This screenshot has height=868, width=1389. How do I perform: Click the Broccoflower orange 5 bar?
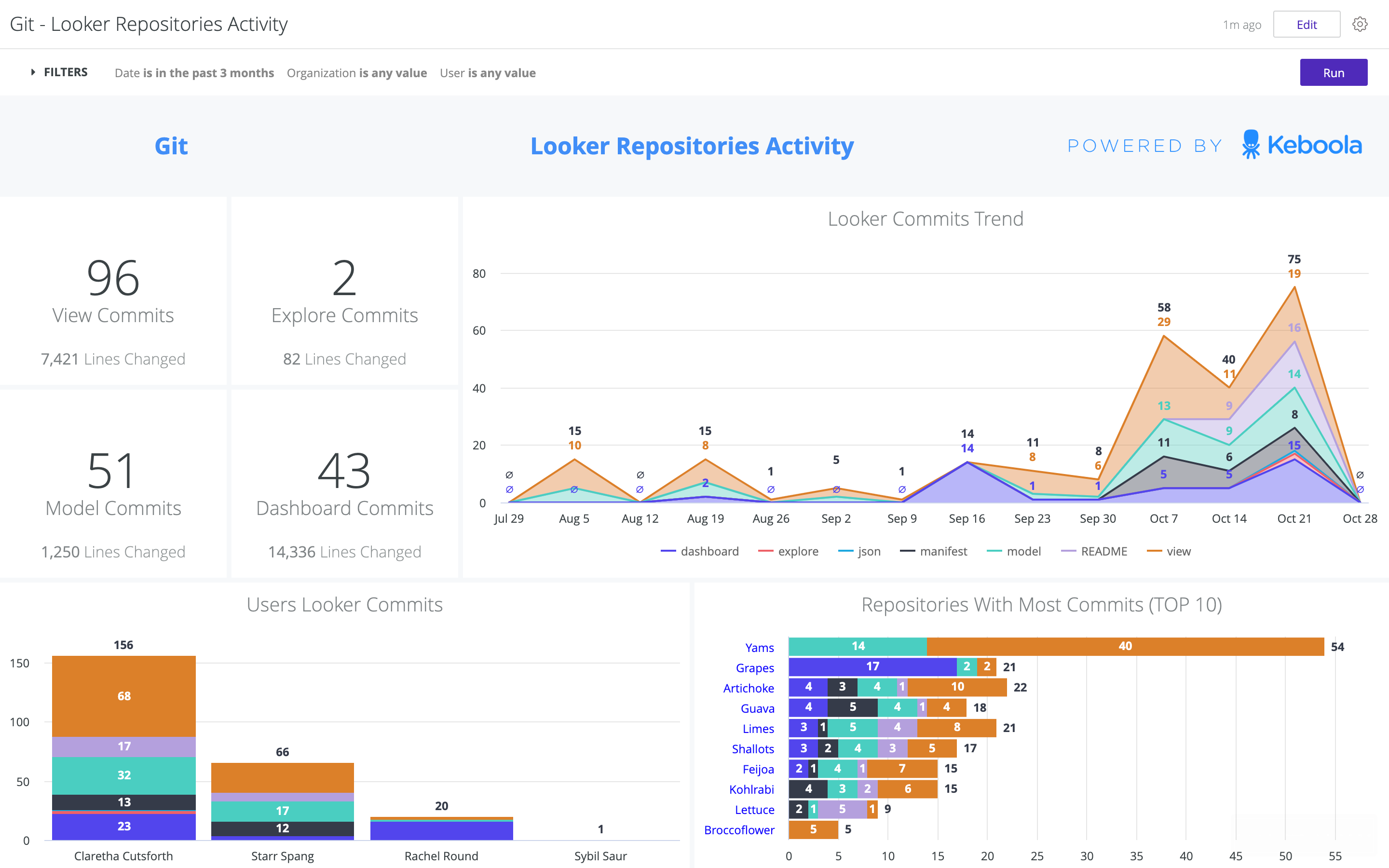click(813, 829)
